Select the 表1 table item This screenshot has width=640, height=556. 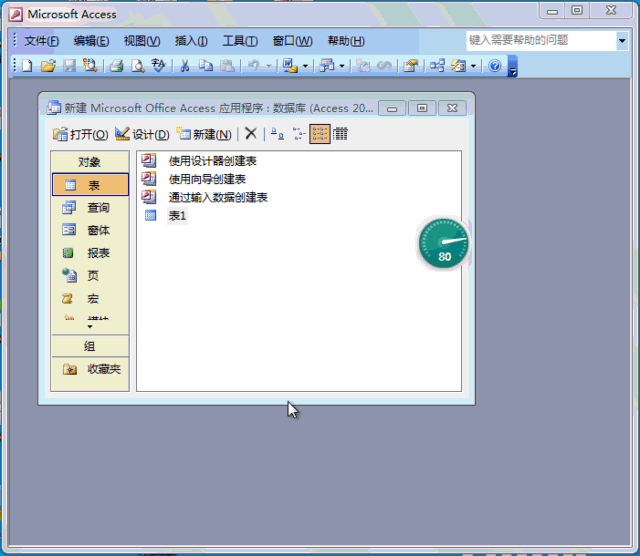pyautogui.click(x=166, y=216)
